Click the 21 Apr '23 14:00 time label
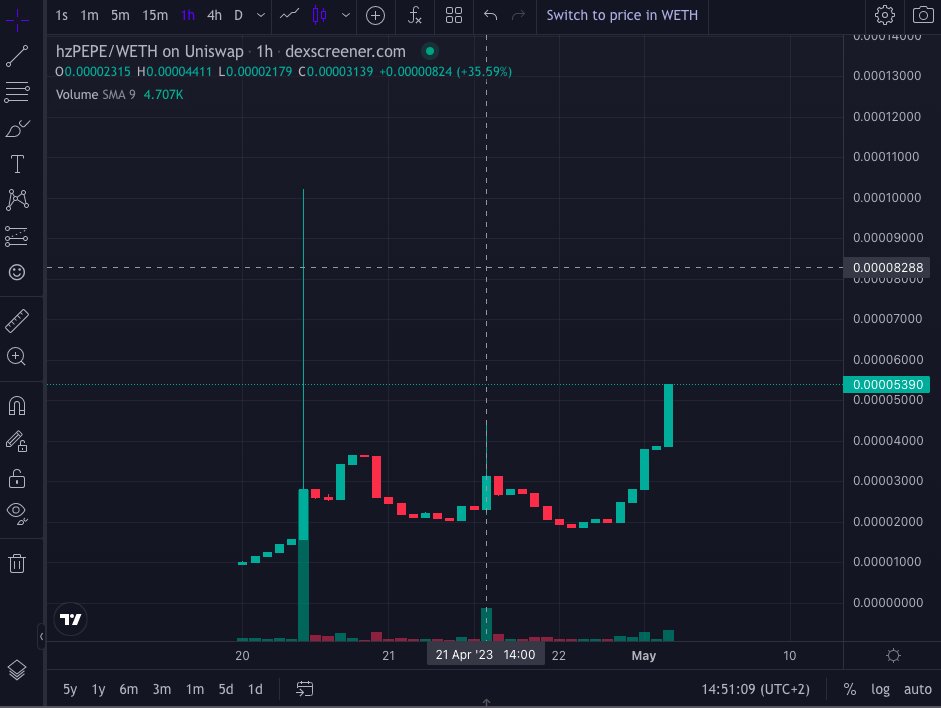 tap(486, 655)
